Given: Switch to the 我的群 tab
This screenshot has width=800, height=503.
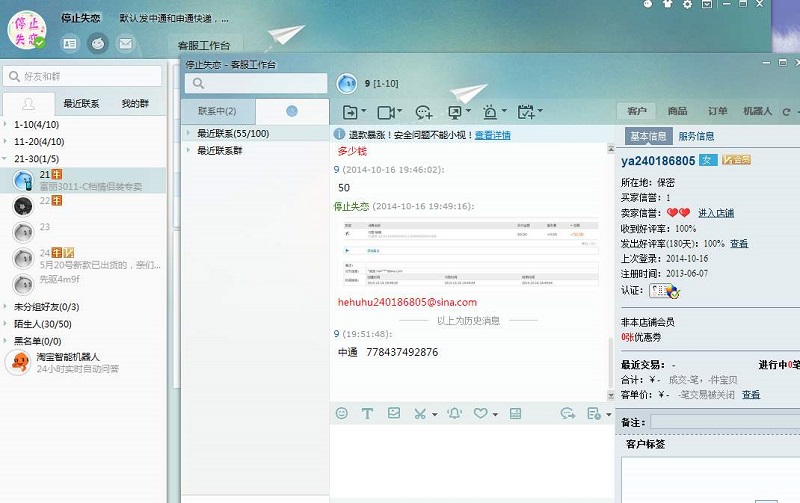Looking at the screenshot, I should (136, 103).
